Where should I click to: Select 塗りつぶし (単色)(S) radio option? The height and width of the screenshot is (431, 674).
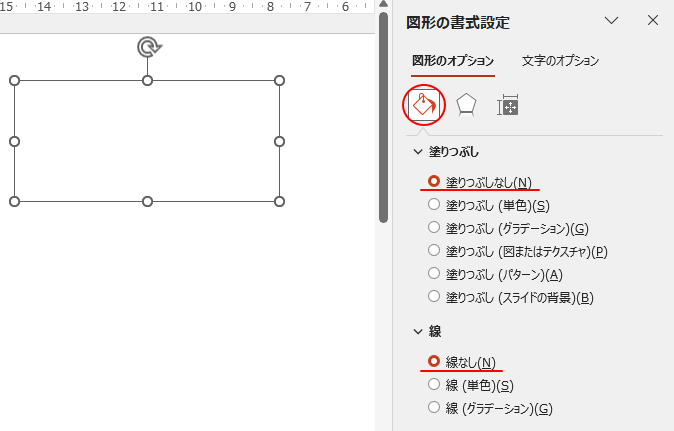pyautogui.click(x=489, y=205)
